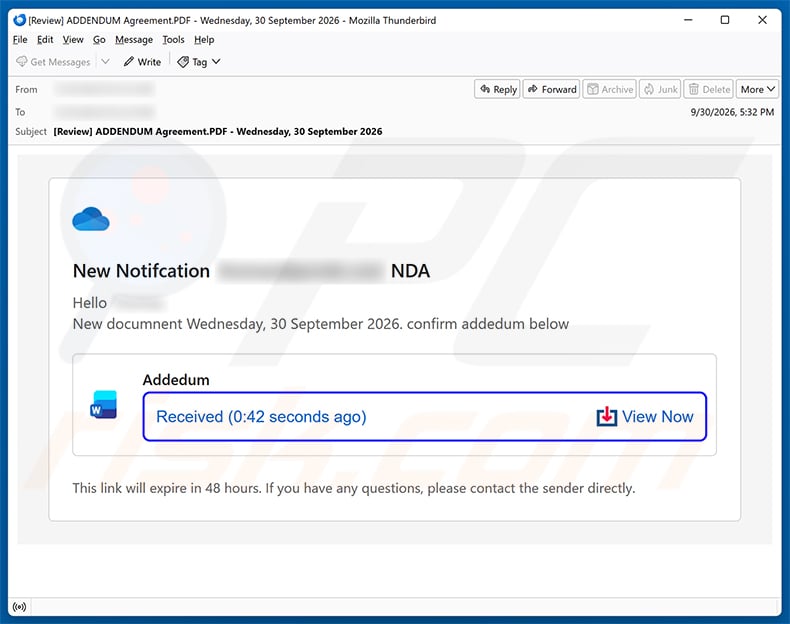Image resolution: width=790 pixels, height=624 pixels.
Task: Click the 9/30/2026, 5:32 PM date
Action: point(732,112)
